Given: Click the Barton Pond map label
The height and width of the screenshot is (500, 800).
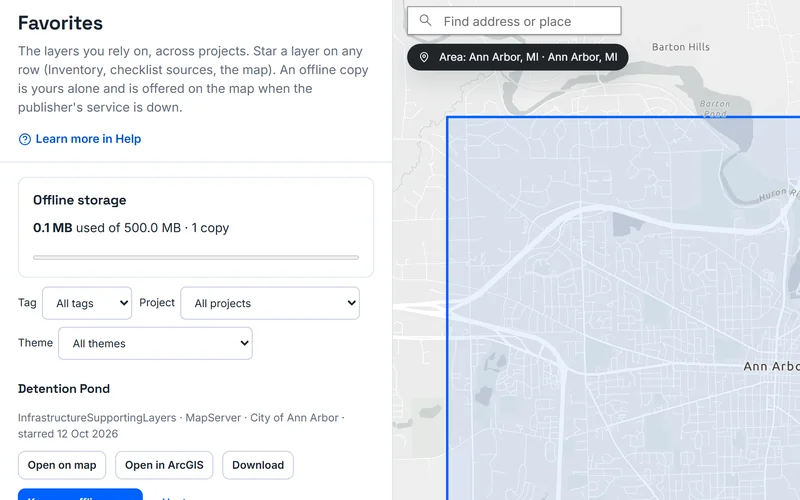Looking at the screenshot, I should pos(715,108).
